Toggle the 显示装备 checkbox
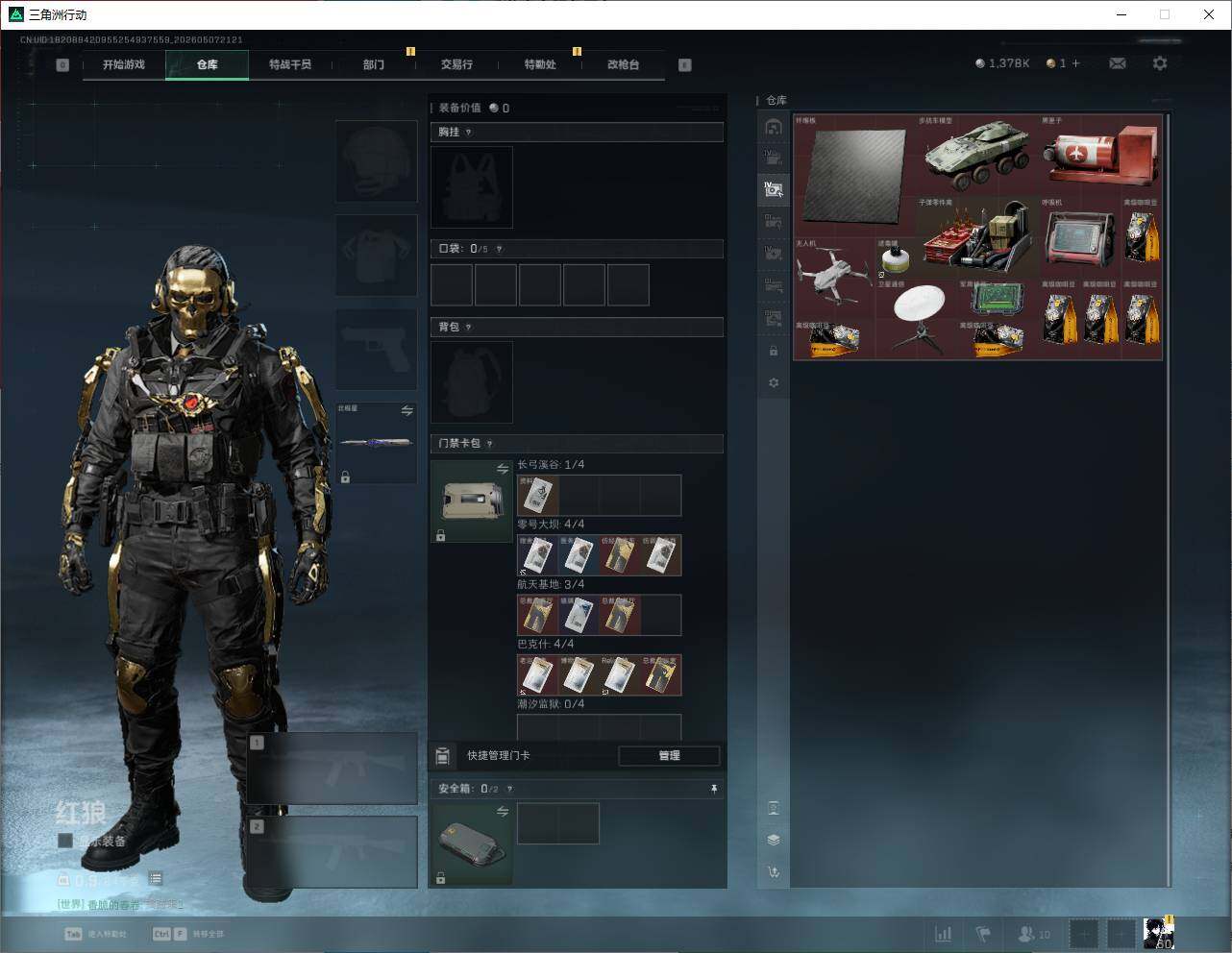This screenshot has height=953, width=1232. pyautogui.click(x=65, y=841)
